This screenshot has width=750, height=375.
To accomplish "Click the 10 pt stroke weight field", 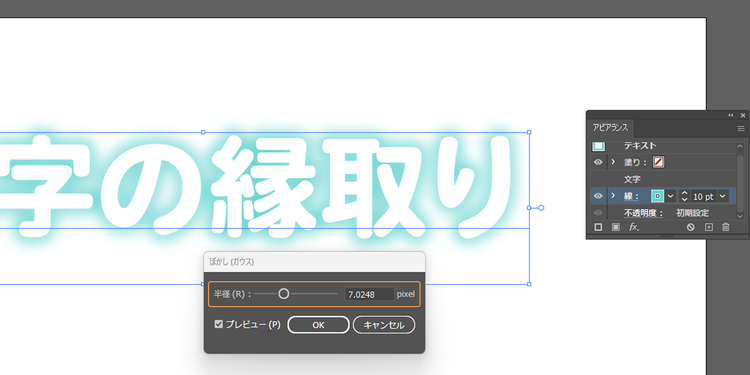I will [703, 196].
